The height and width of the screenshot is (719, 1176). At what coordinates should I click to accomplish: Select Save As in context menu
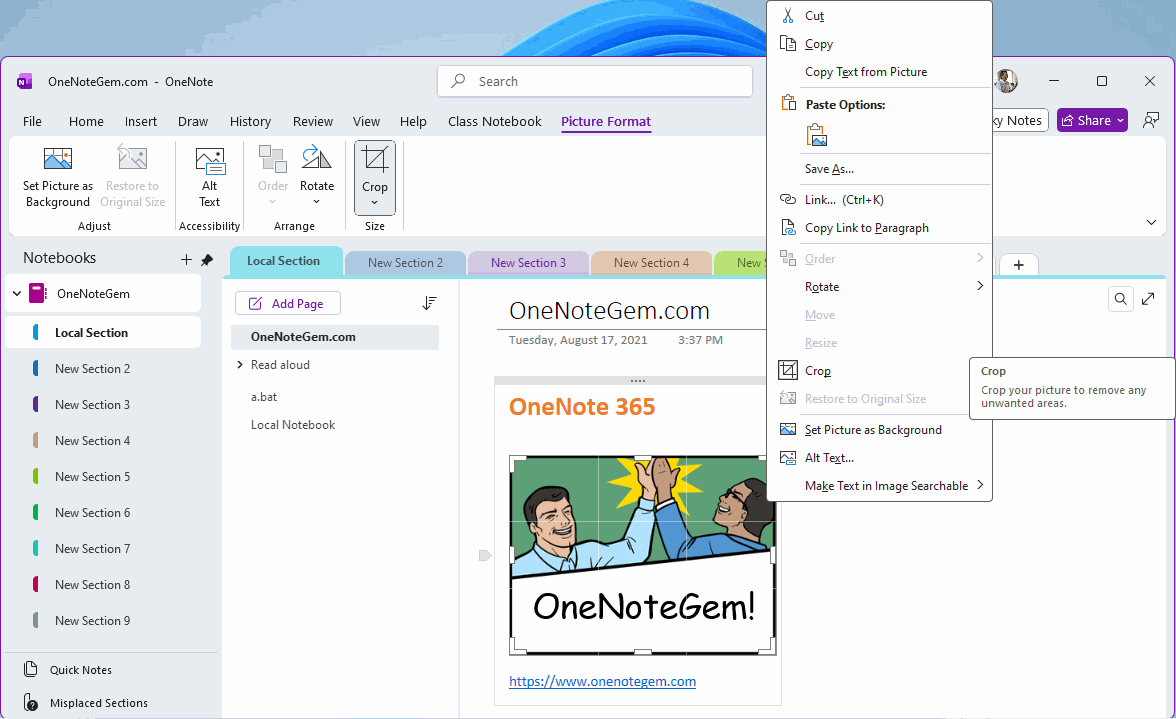pos(829,169)
